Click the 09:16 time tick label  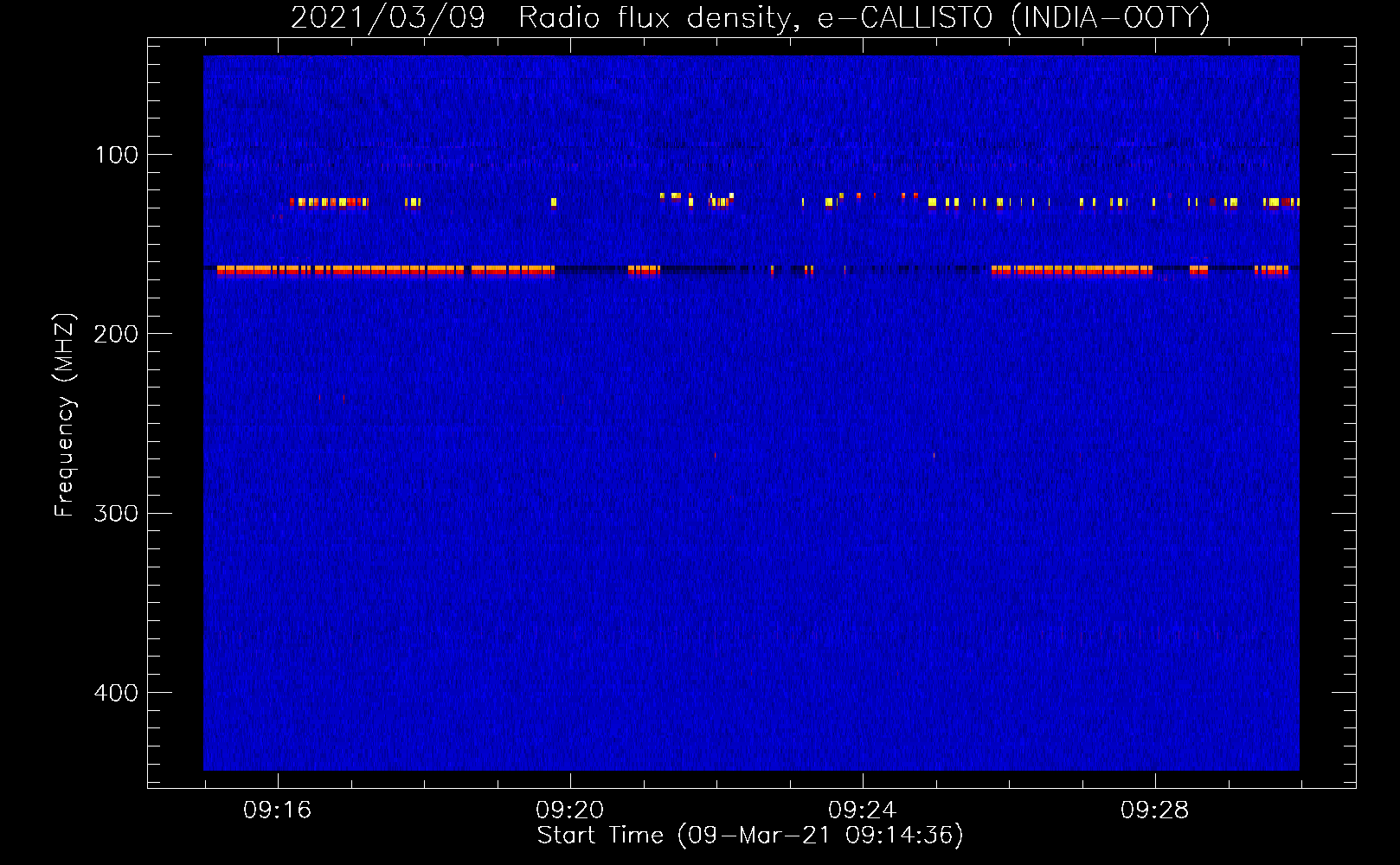tap(277, 811)
